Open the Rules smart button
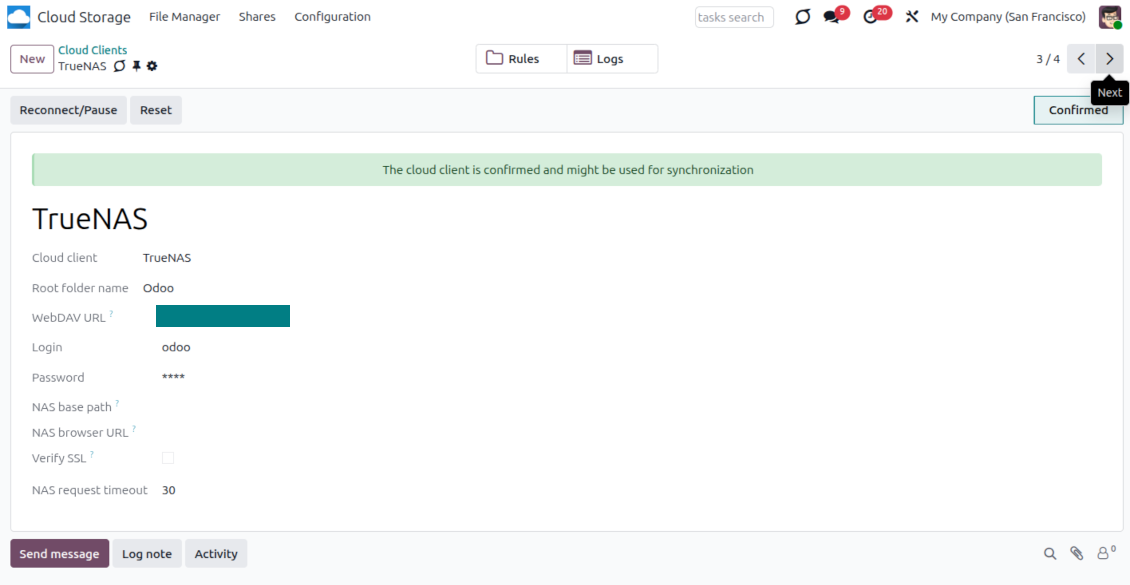The height and width of the screenshot is (585, 1130). tap(522, 59)
